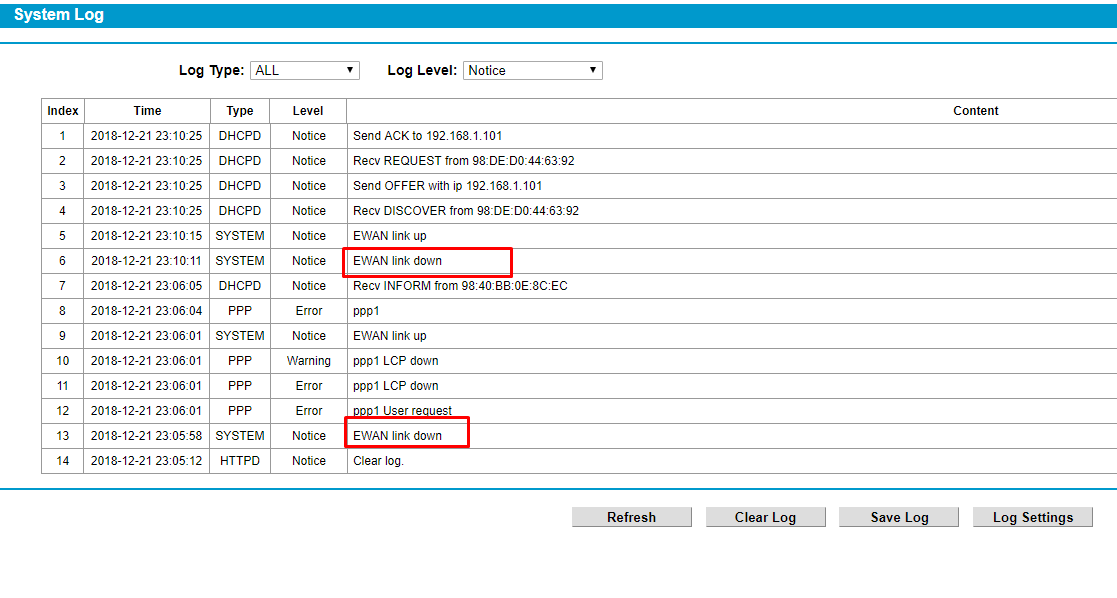Click the Warning level cell in row 10
Viewport: 1117px width, 598px height.
click(308, 361)
